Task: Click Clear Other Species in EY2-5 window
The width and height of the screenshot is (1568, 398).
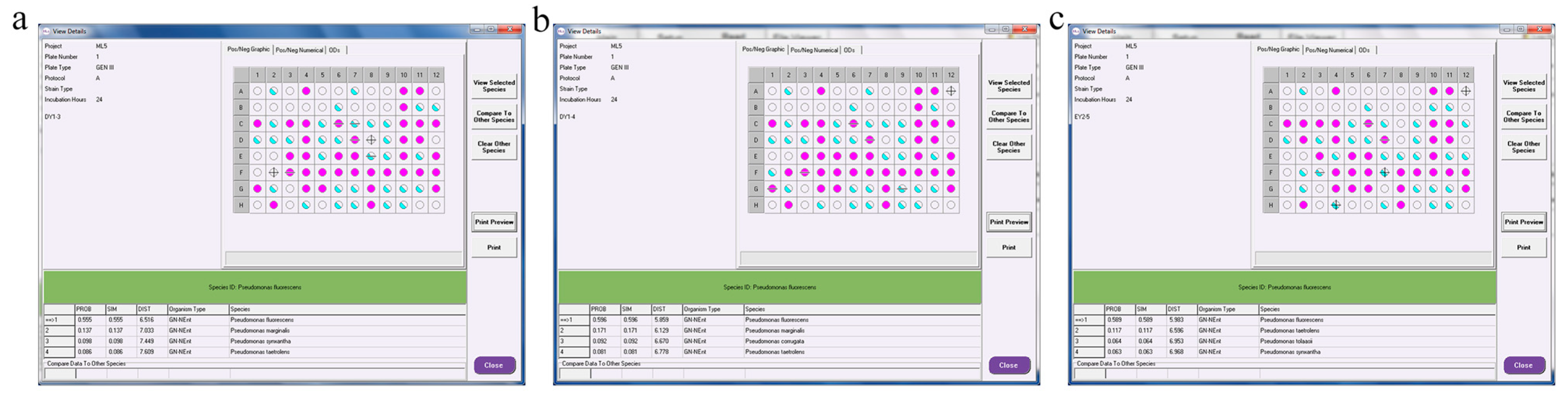Action: [x=1523, y=147]
